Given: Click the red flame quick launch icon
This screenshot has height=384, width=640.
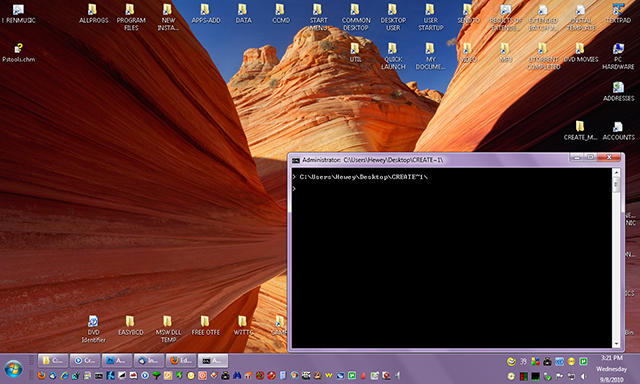Looking at the screenshot, I should click(364, 376).
